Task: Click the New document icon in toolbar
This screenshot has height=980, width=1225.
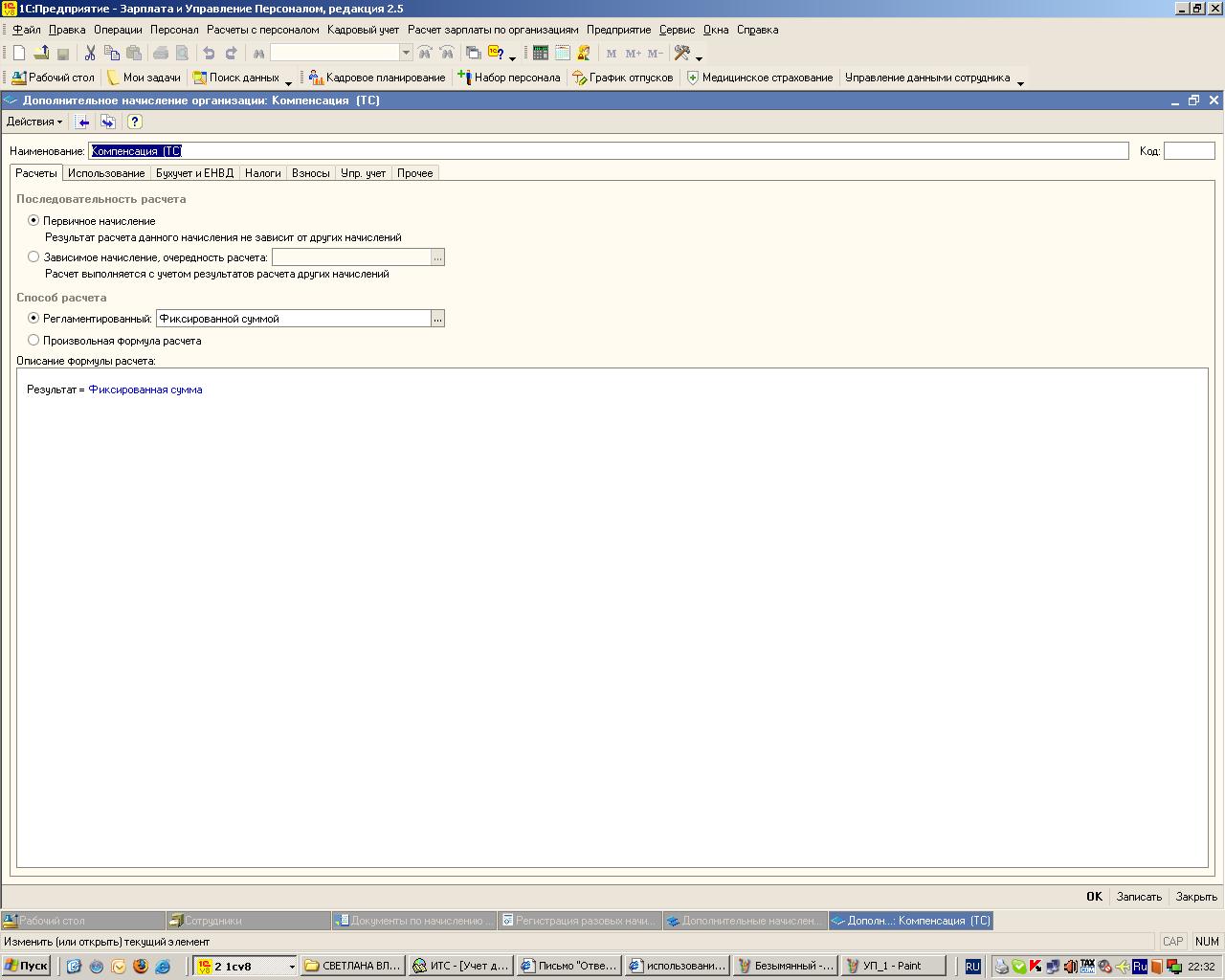Action: (18, 54)
